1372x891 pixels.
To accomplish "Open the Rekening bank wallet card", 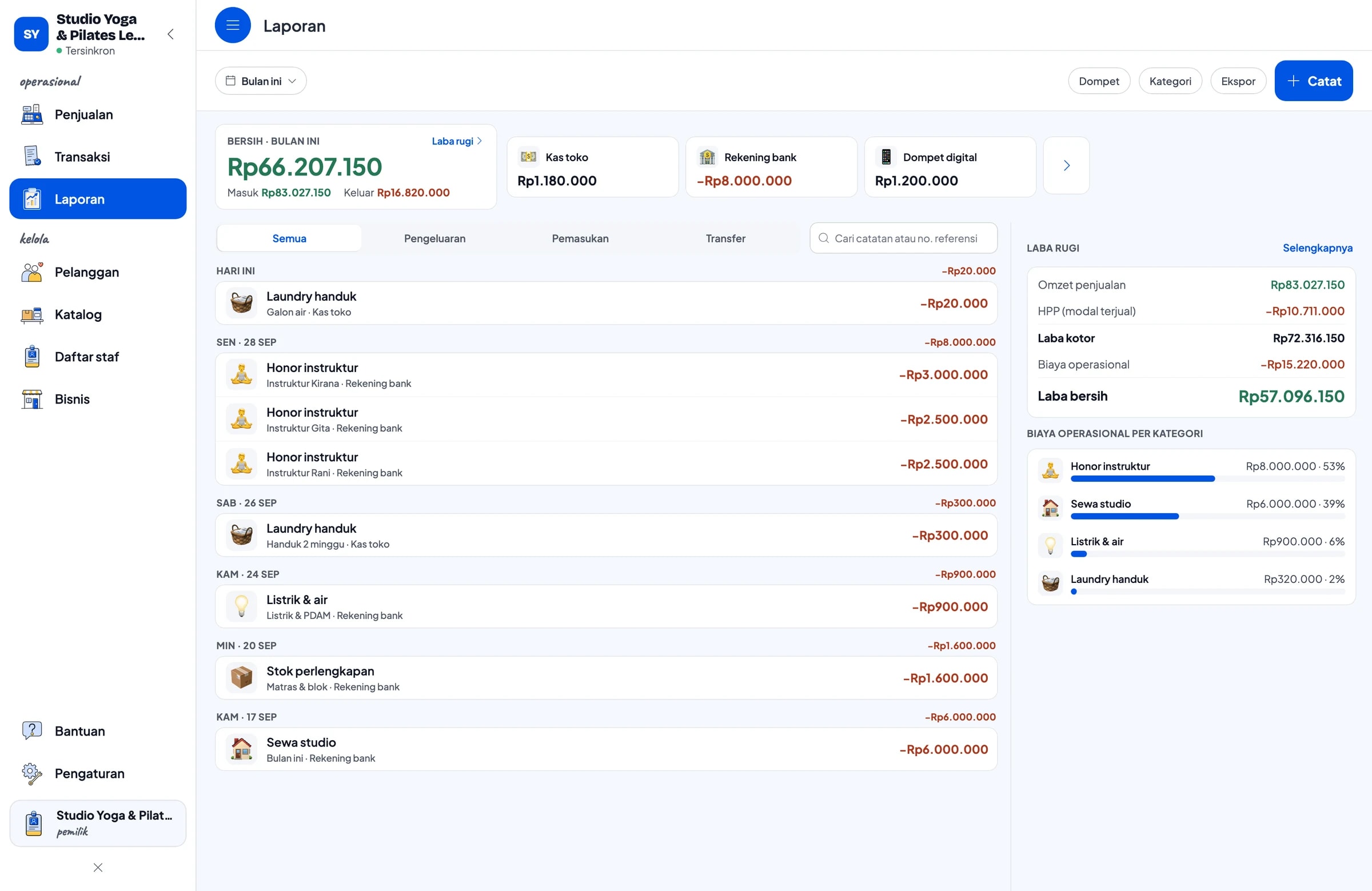I will click(x=771, y=167).
